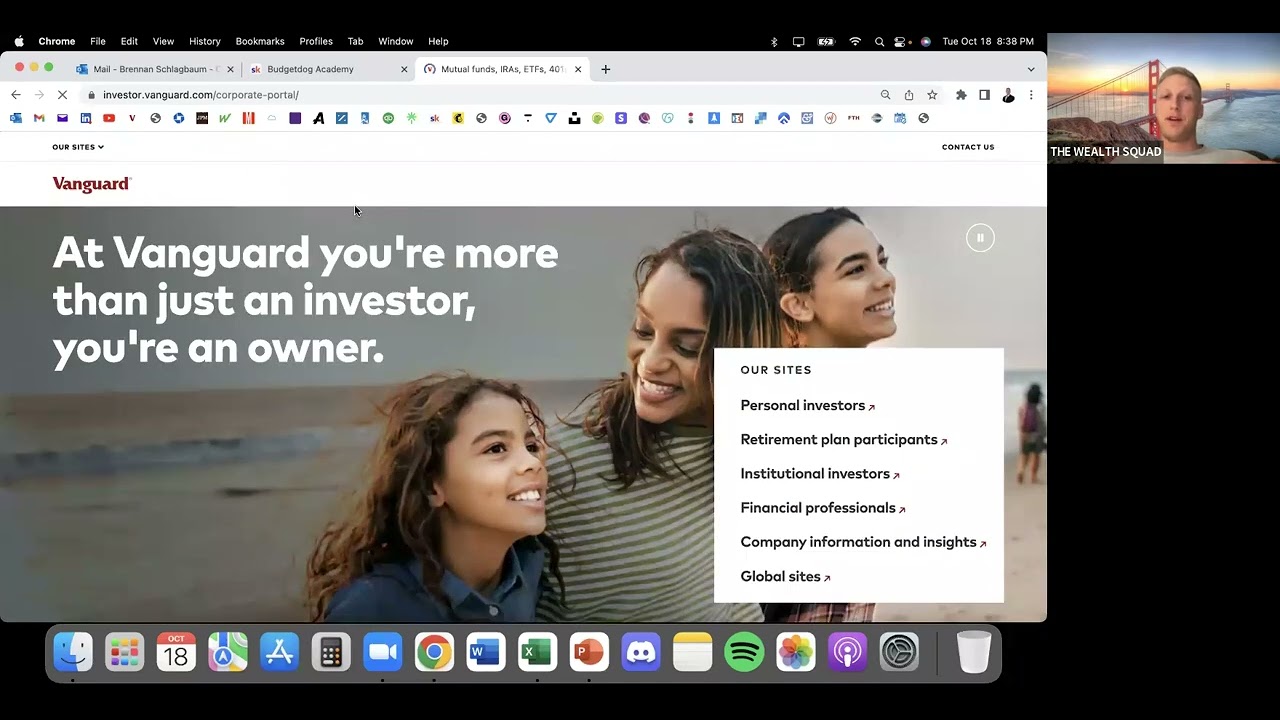This screenshot has width=1280, height=720.
Task: Click the CONTACT US link
Action: pyautogui.click(x=968, y=147)
